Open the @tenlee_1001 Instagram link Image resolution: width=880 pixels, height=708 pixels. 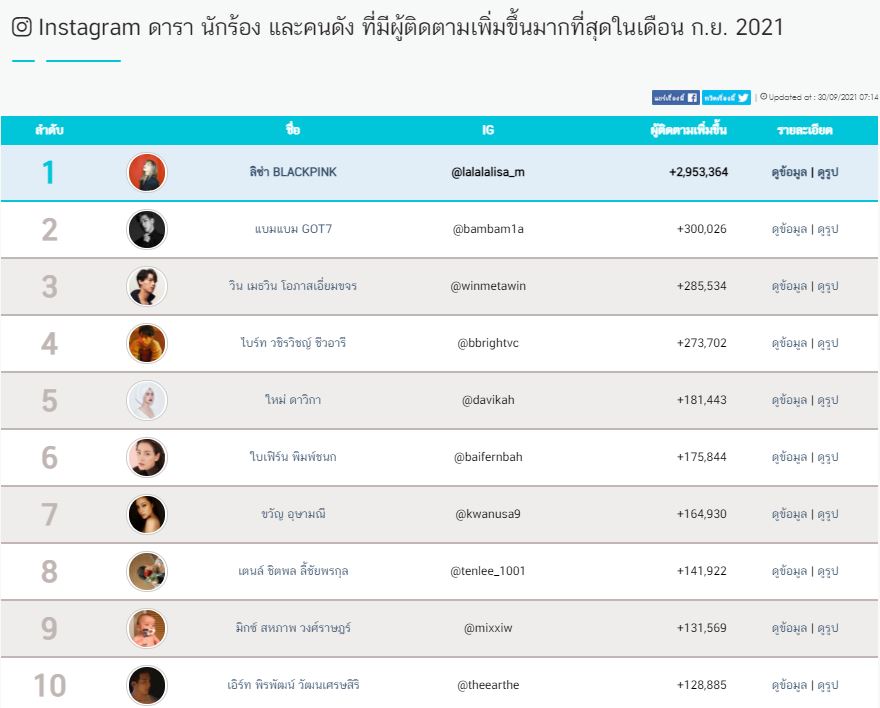pyautogui.click(x=488, y=571)
